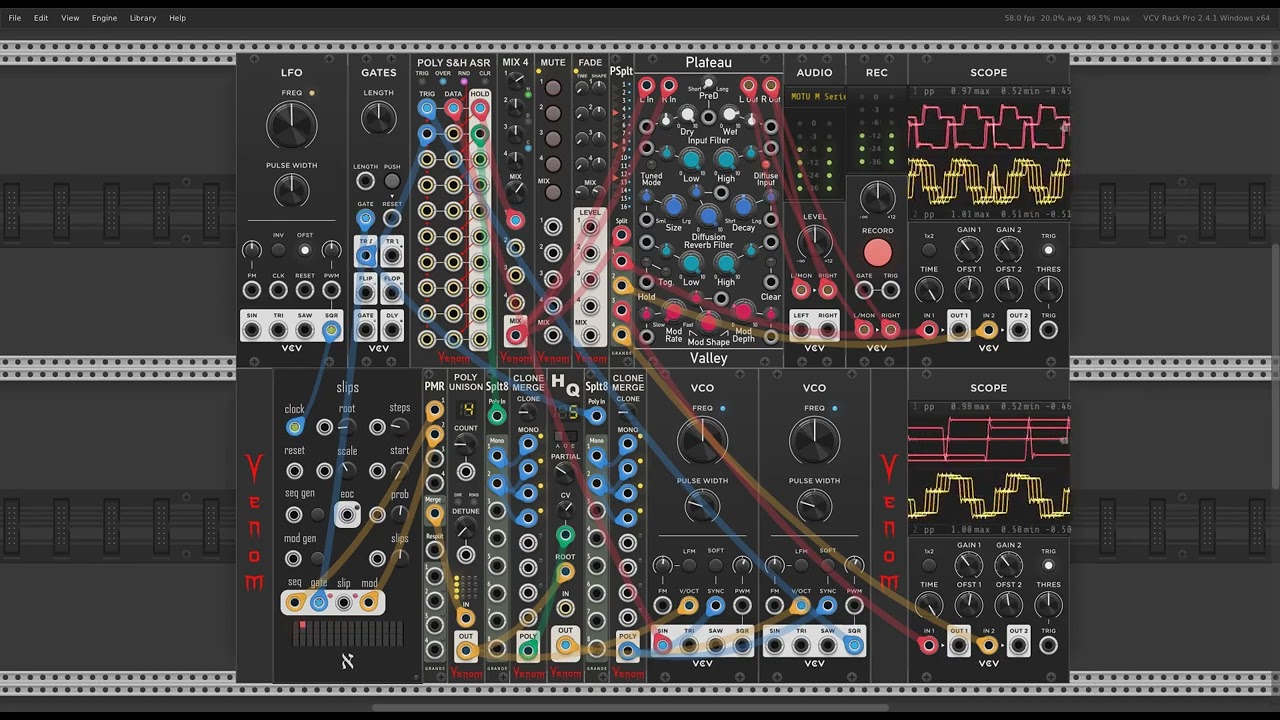
Task: Click the slips module gate output jack
Action: 319,602
